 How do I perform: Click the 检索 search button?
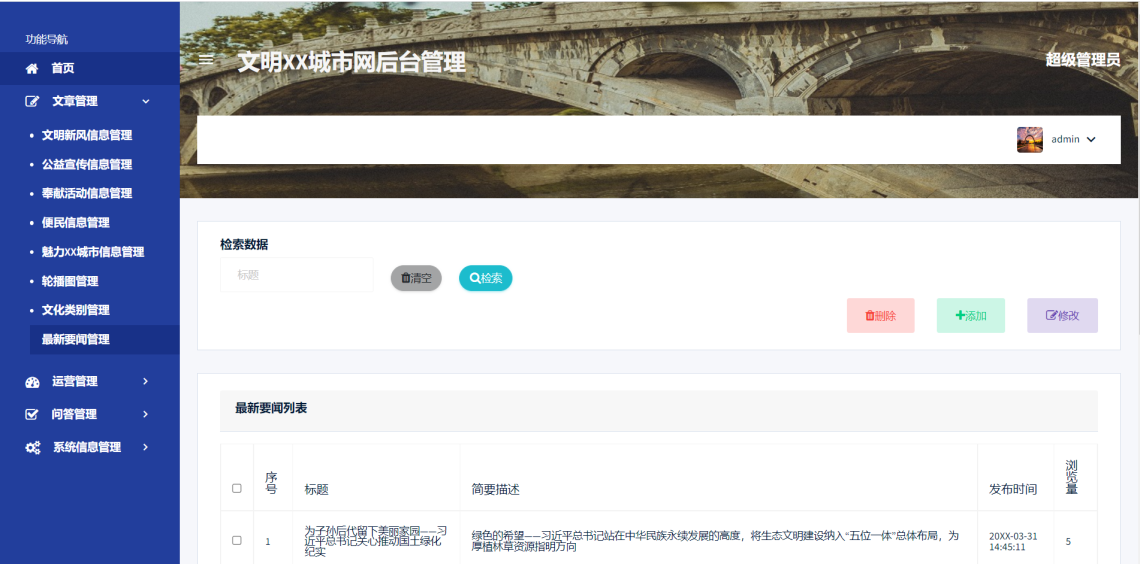tap(486, 278)
